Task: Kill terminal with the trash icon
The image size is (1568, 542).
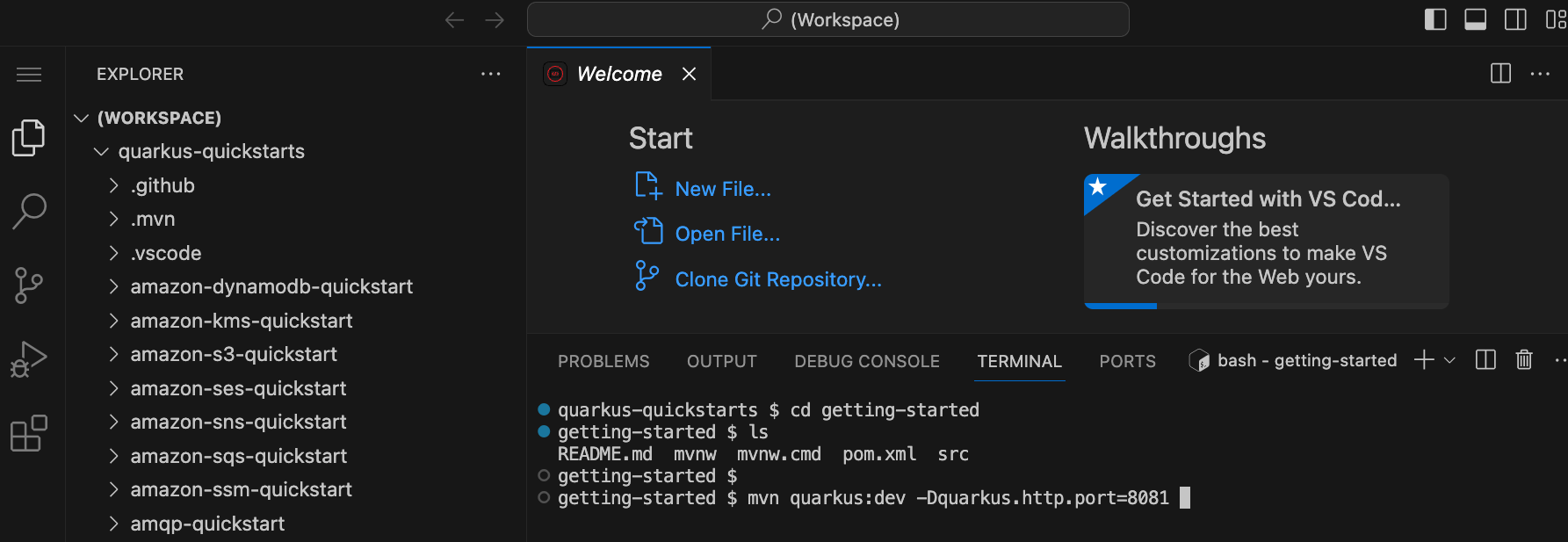Action: click(1524, 360)
